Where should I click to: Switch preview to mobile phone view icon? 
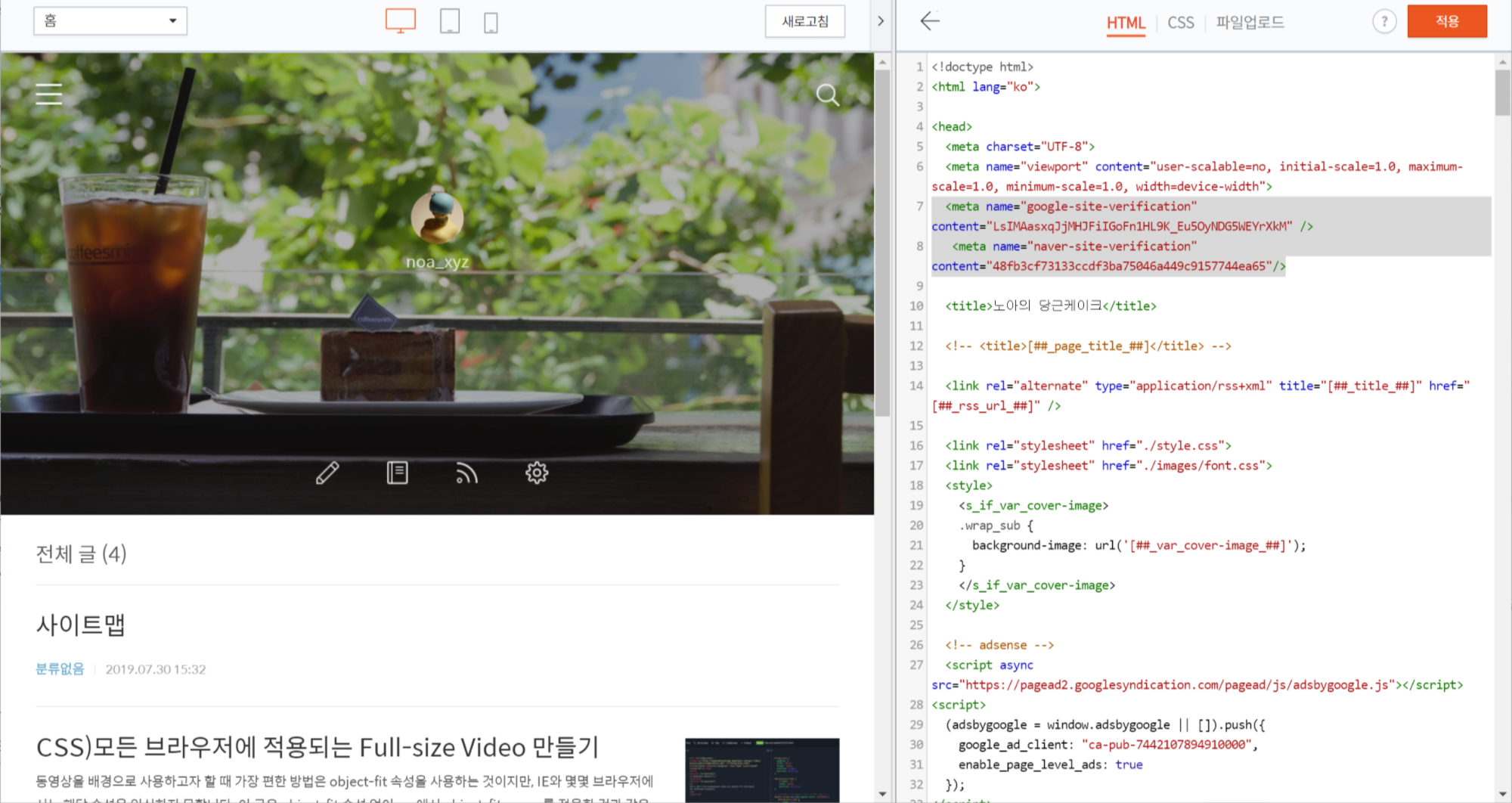click(x=491, y=23)
